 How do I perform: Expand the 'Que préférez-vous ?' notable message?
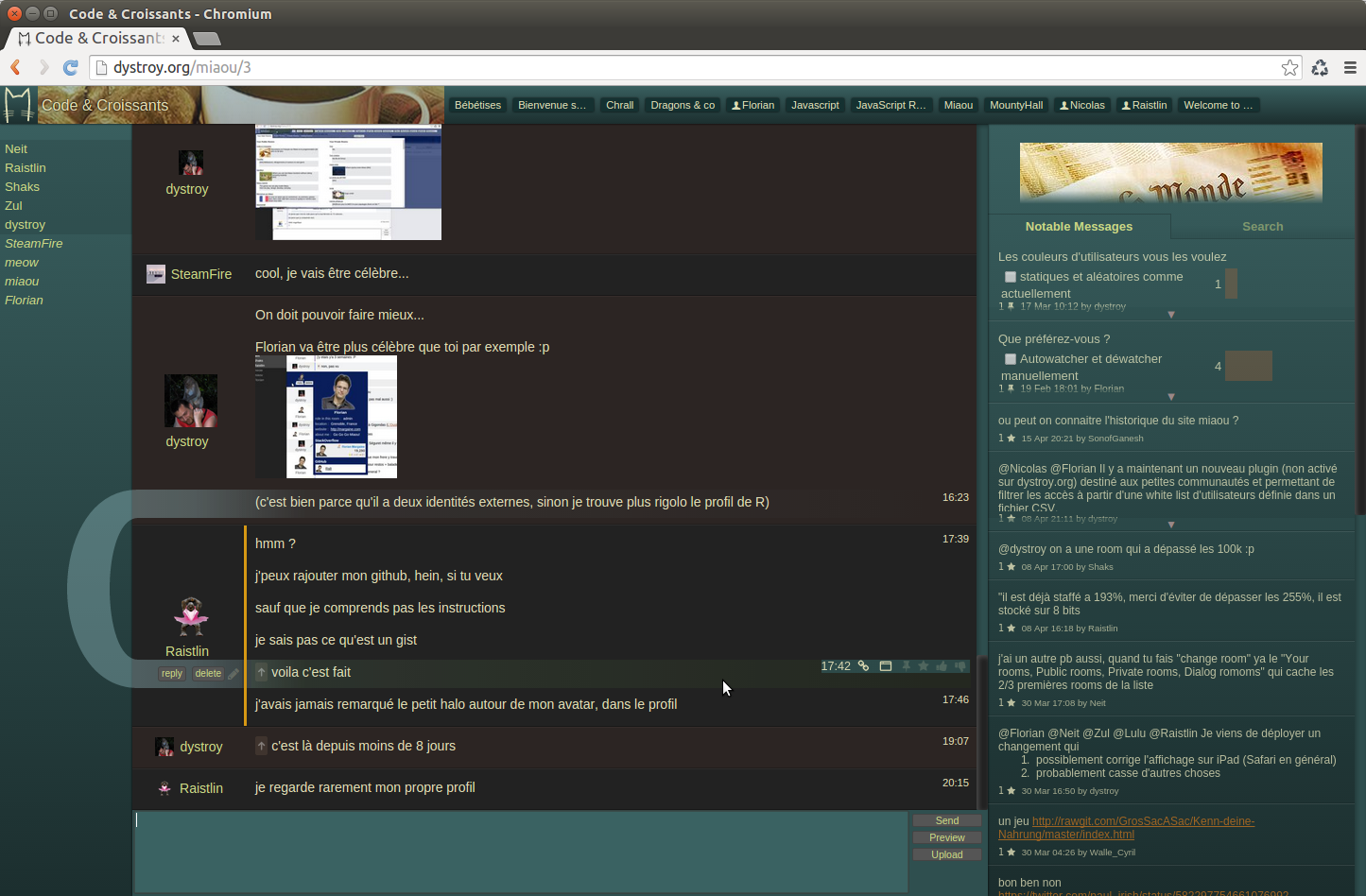pos(1171,397)
